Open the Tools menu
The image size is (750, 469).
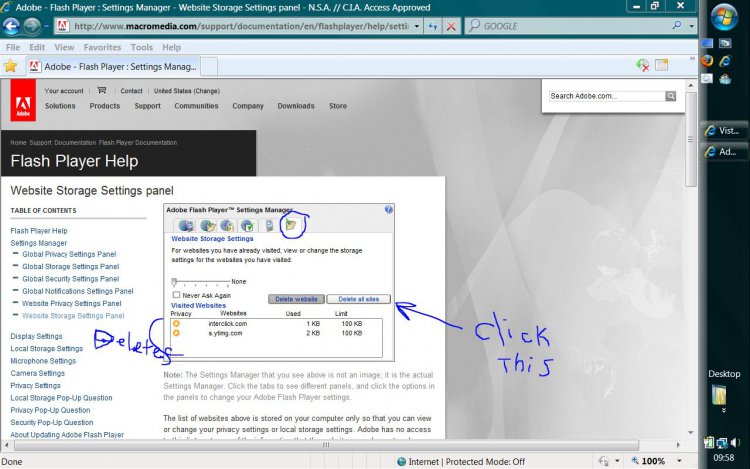[x=142, y=47]
